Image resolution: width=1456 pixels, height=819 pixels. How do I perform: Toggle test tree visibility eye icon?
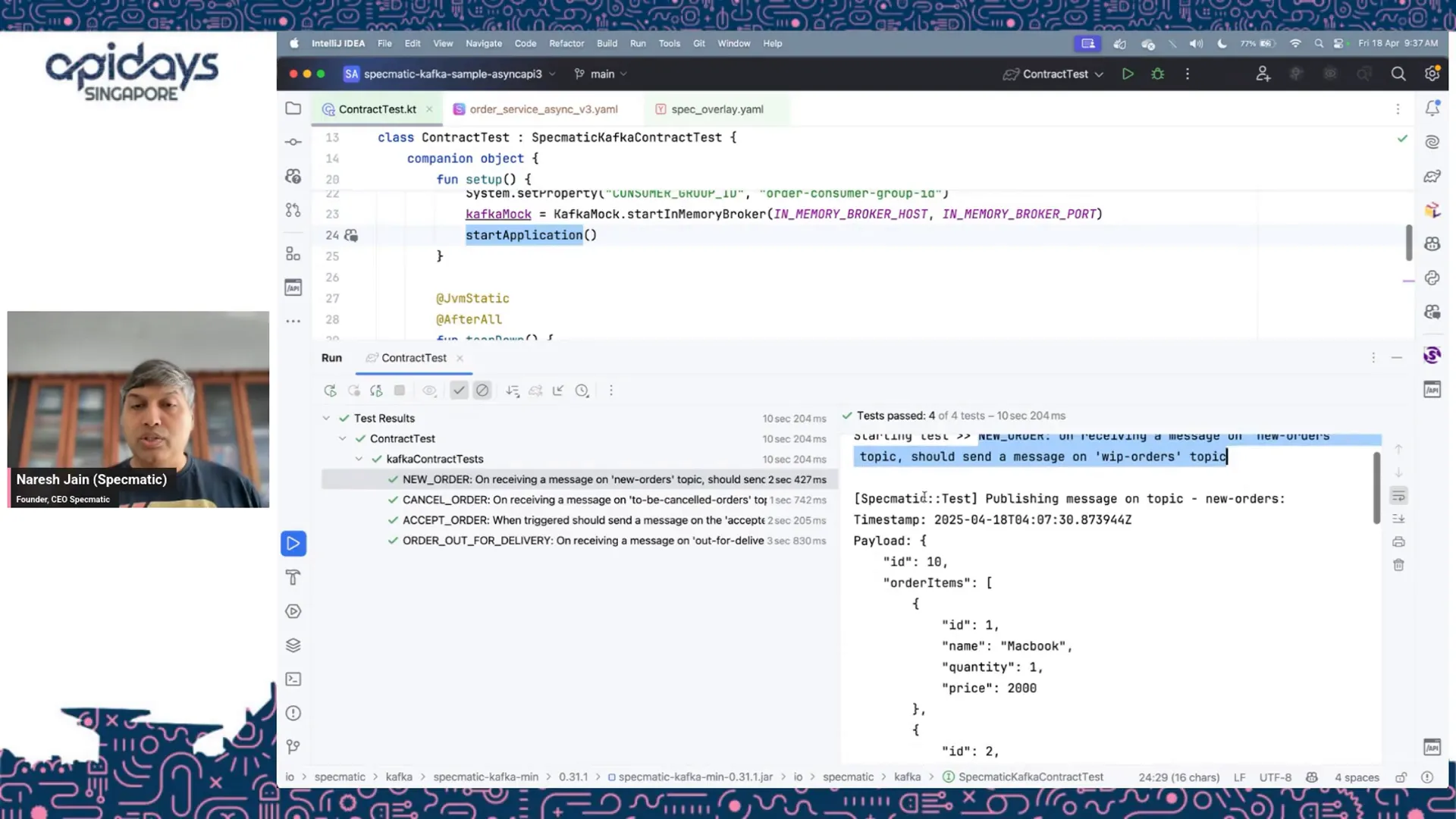pos(429,391)
